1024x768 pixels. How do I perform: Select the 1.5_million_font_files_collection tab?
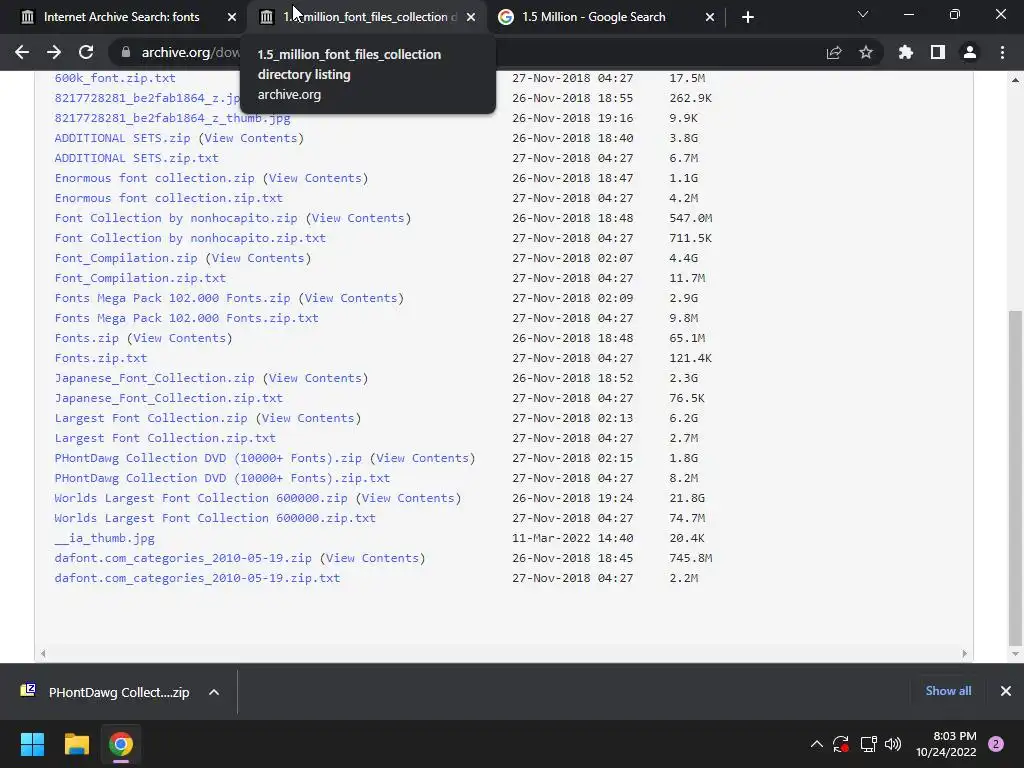click(x=366, y=17)
